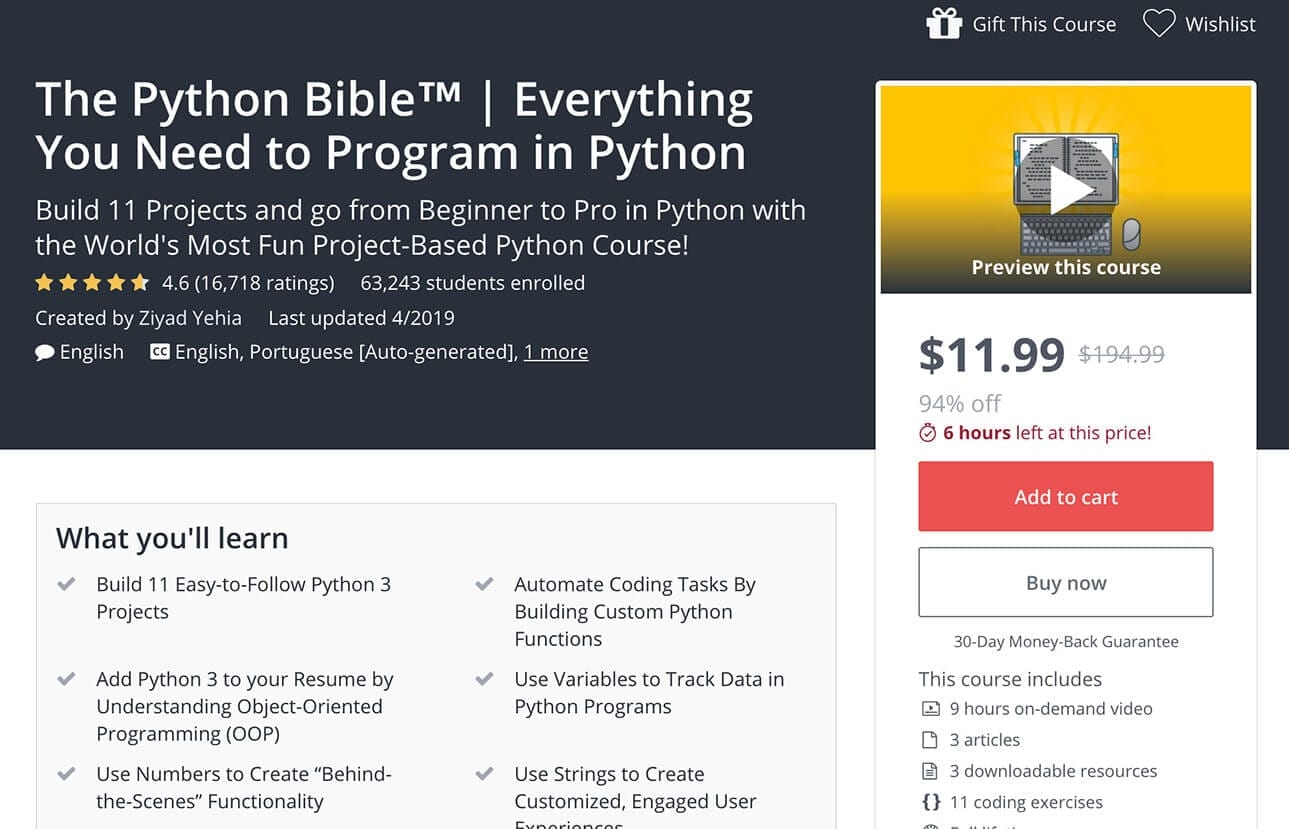The width and height of the screenshot is (1289, 829).
Task: Click "Build 11 Easy-to-Follow Python 3 Projects"
Action: [x=243, y=598]
